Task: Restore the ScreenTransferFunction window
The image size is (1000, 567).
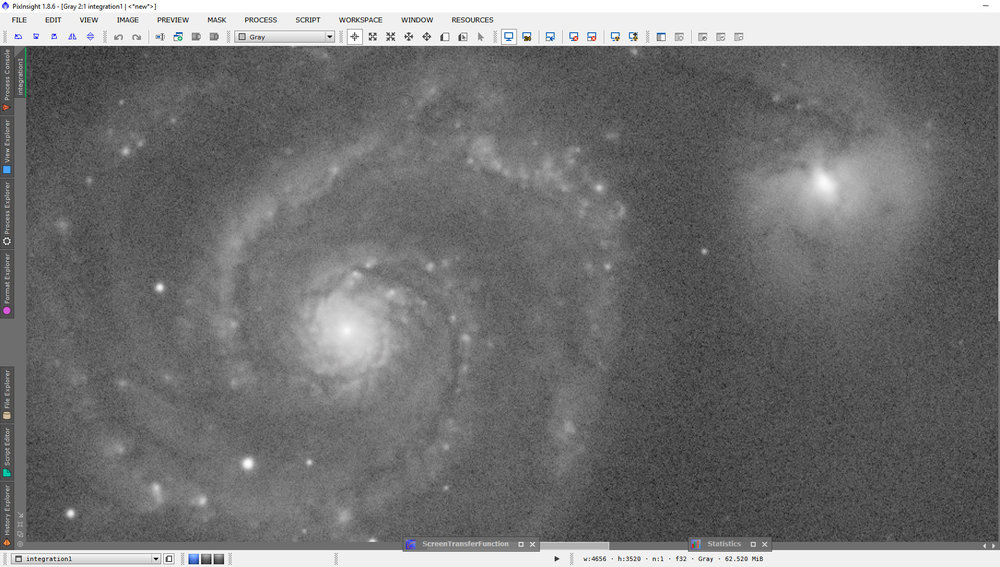Action: click(x=520, y=544)
